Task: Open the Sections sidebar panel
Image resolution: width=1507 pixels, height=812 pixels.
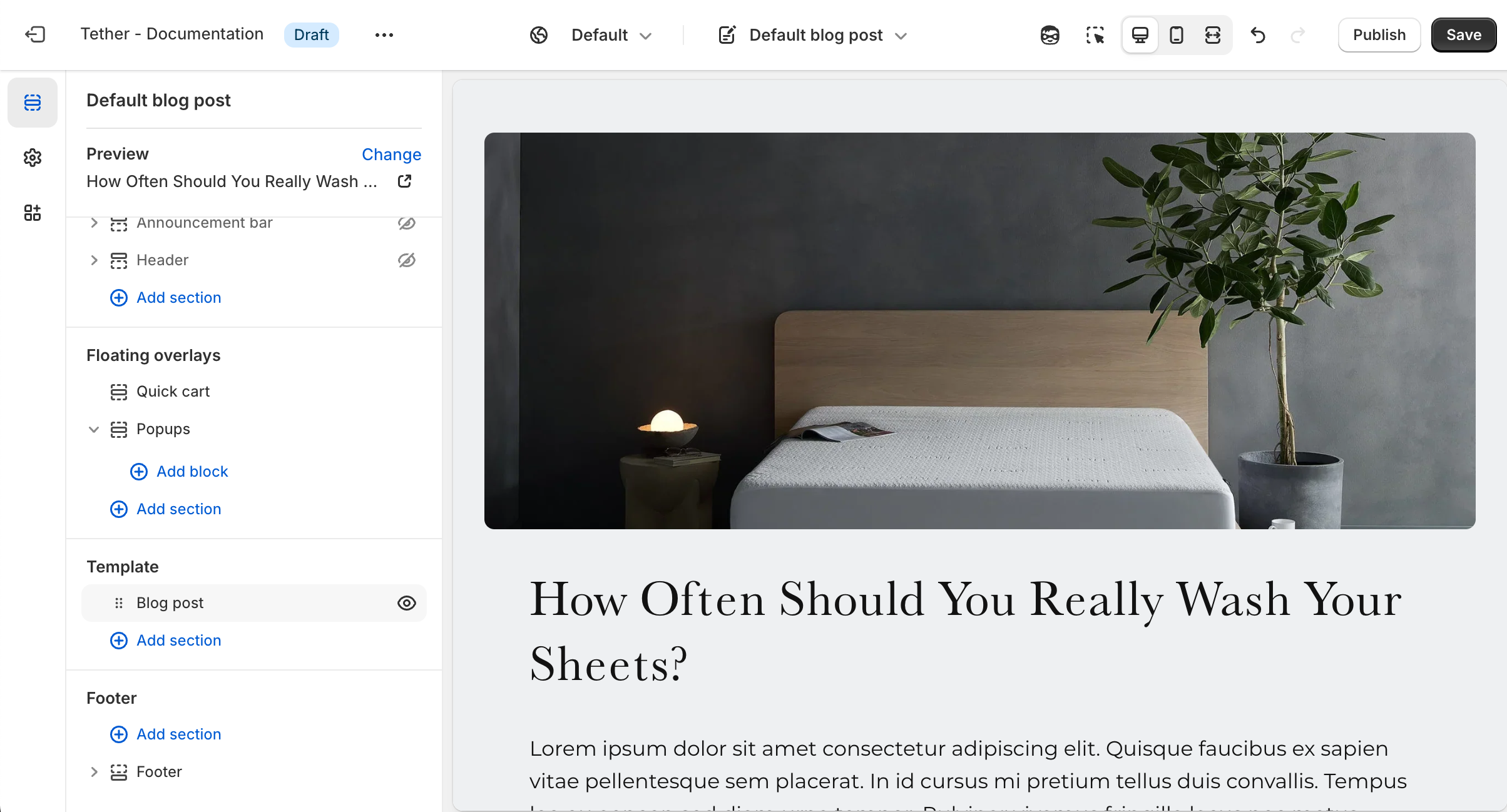Action: click(x=33, y=103)
